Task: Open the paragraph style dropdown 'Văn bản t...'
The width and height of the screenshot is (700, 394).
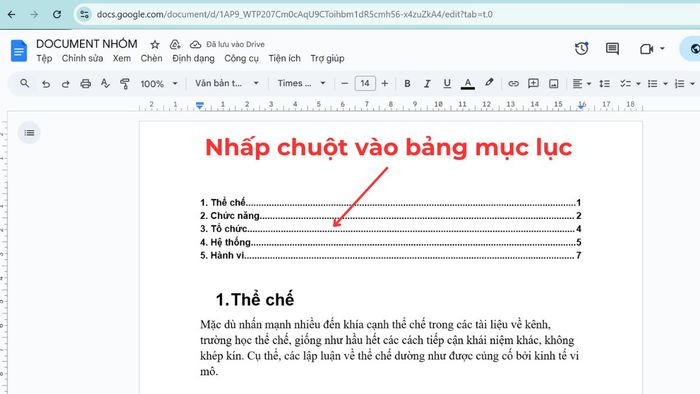Action: click(227, 83)
